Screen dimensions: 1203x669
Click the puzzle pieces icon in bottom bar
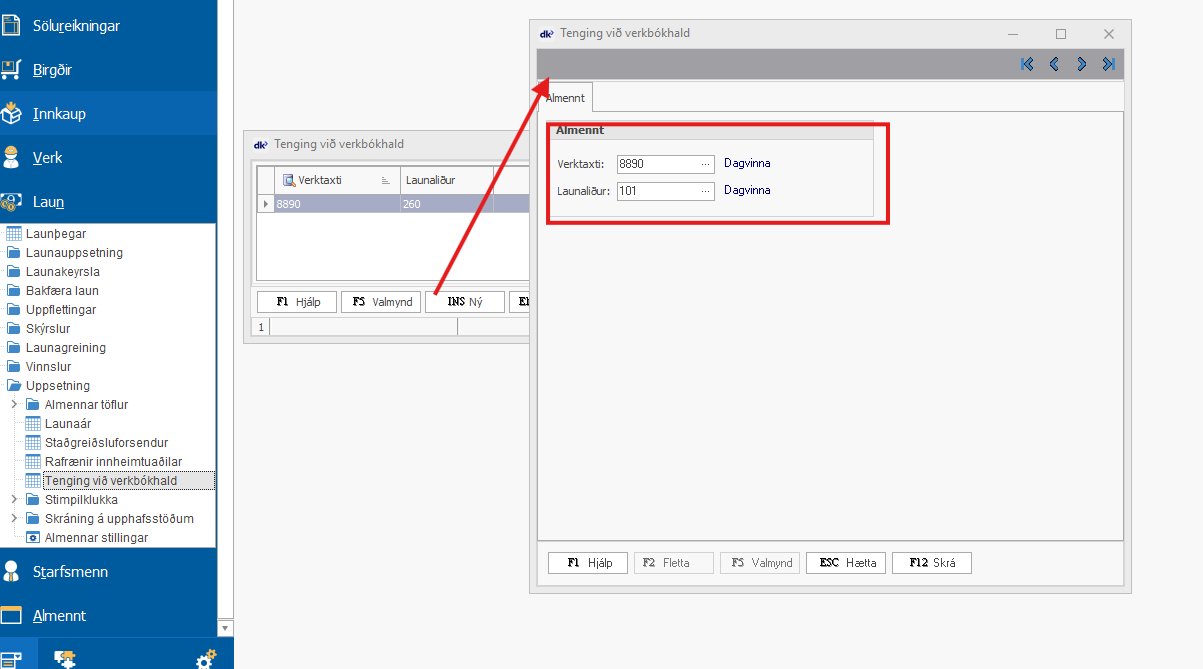pyautogui.click(x=65, y=659)
